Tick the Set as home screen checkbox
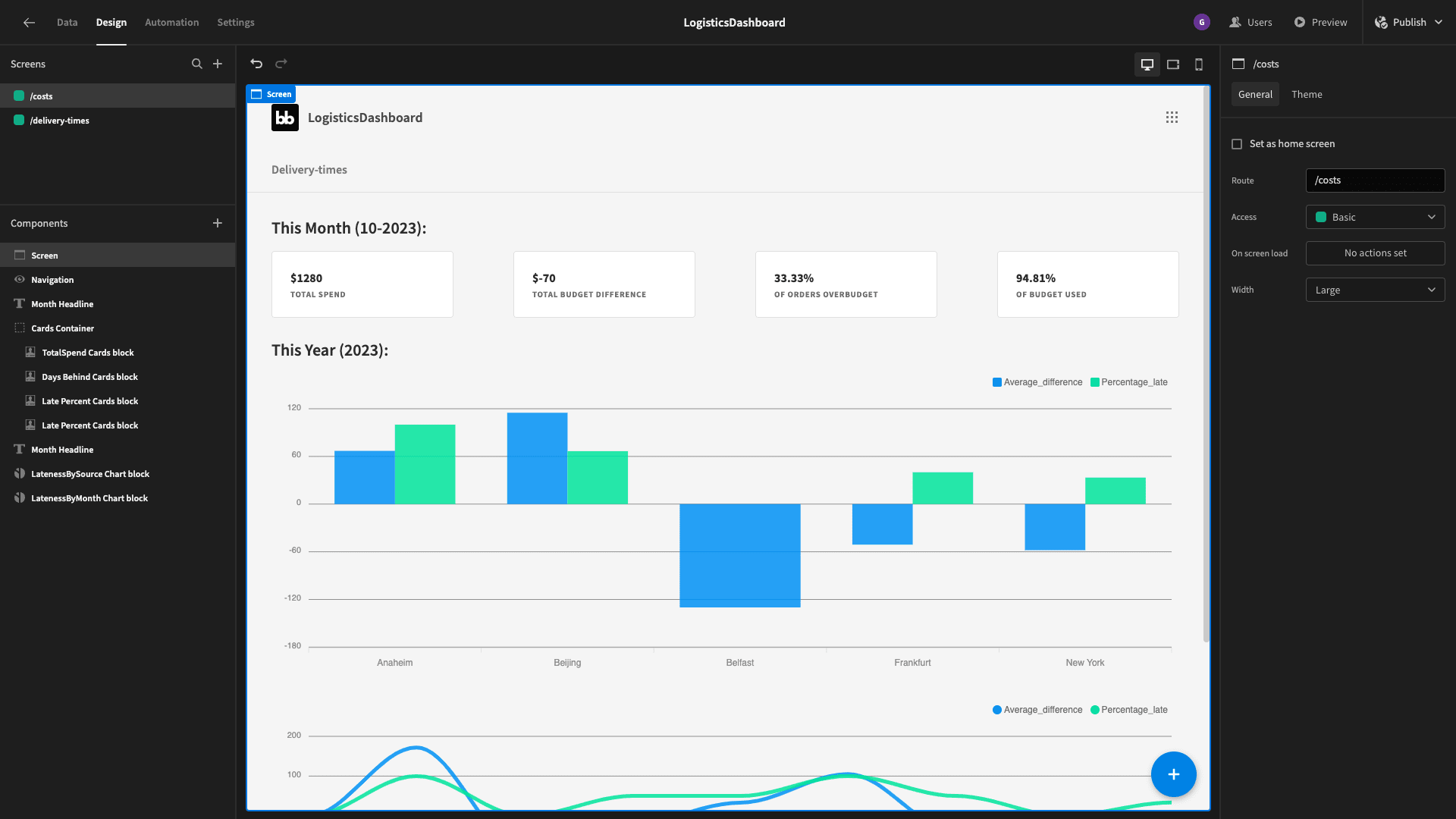This screenshot has height=819, width=1456. 1237,144
